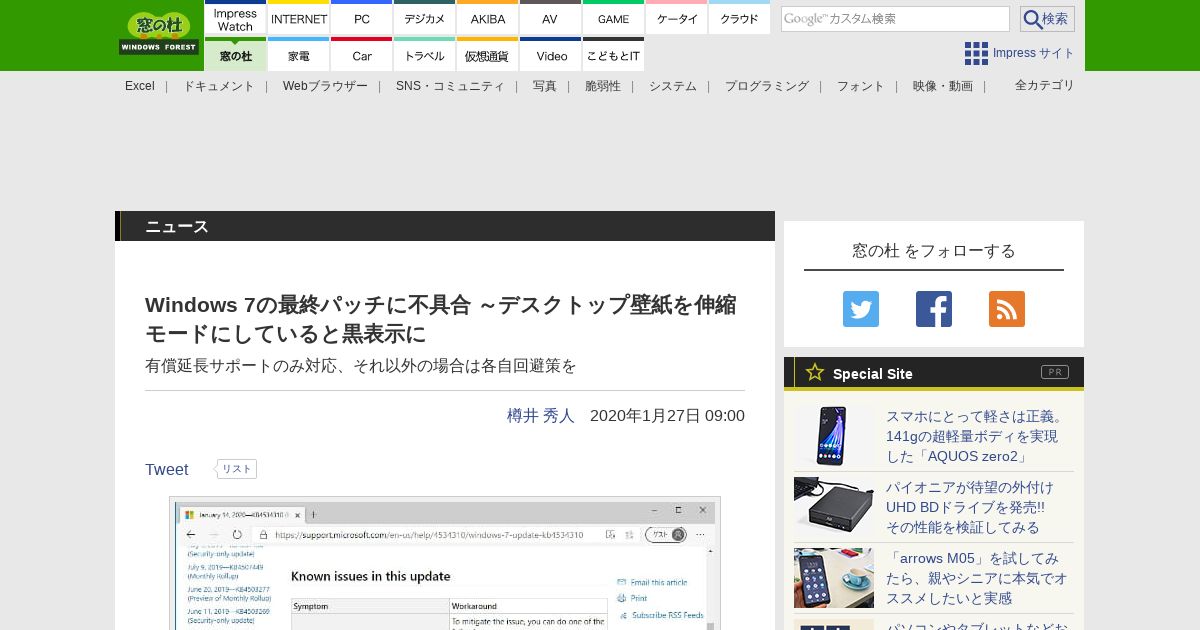Open GAME tab
The width and height of the screenshot is (1200, 630).
pos(613,19)
